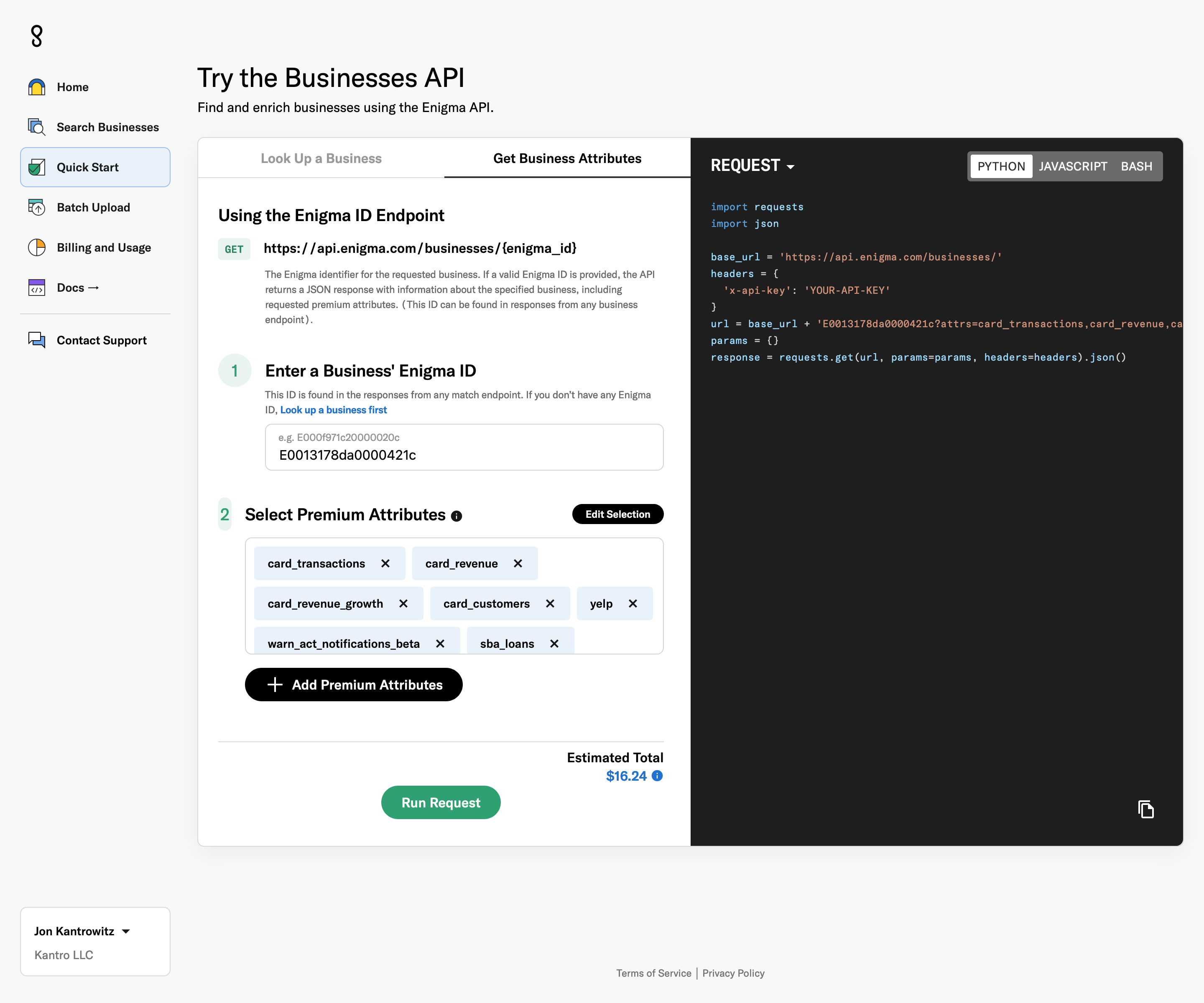Viewport: 1204px width, 1003px height.
Task: Switch code language to BASH
Action: point(1136,166)
